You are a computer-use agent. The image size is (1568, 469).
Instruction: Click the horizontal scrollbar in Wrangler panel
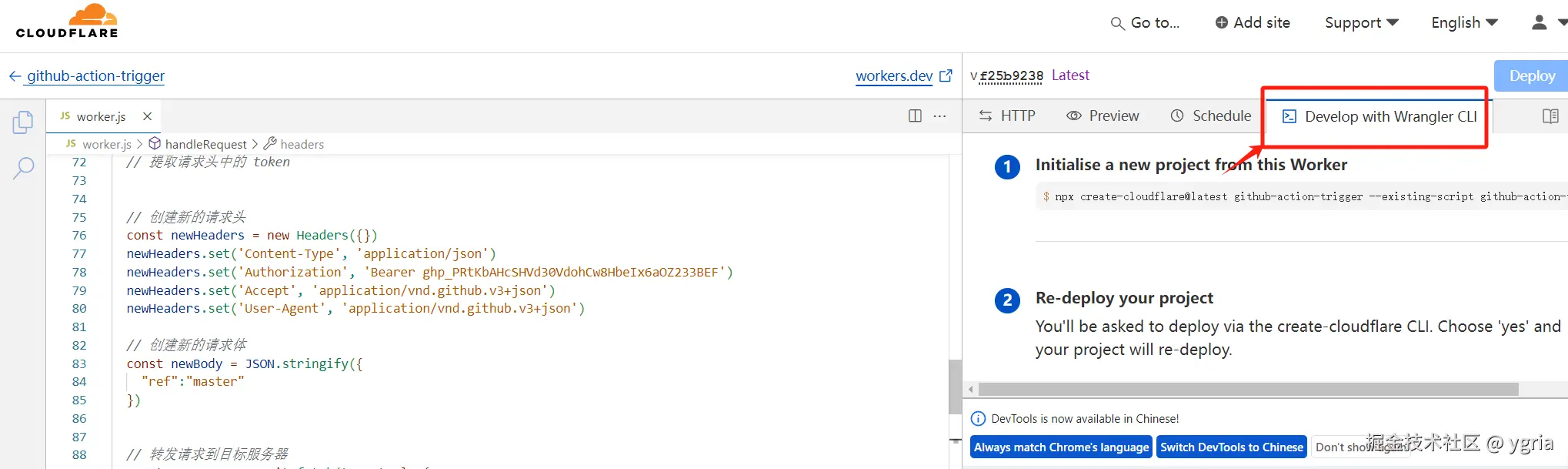1248,389
